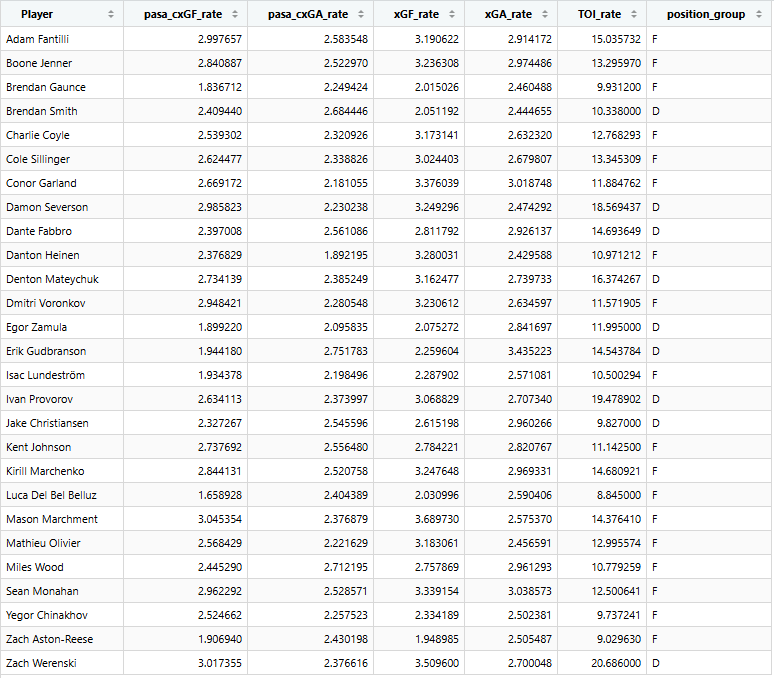Click the pasa_cxGF_rate header label
This screenshot has width=774, height=678.
(x=183, y=14)
